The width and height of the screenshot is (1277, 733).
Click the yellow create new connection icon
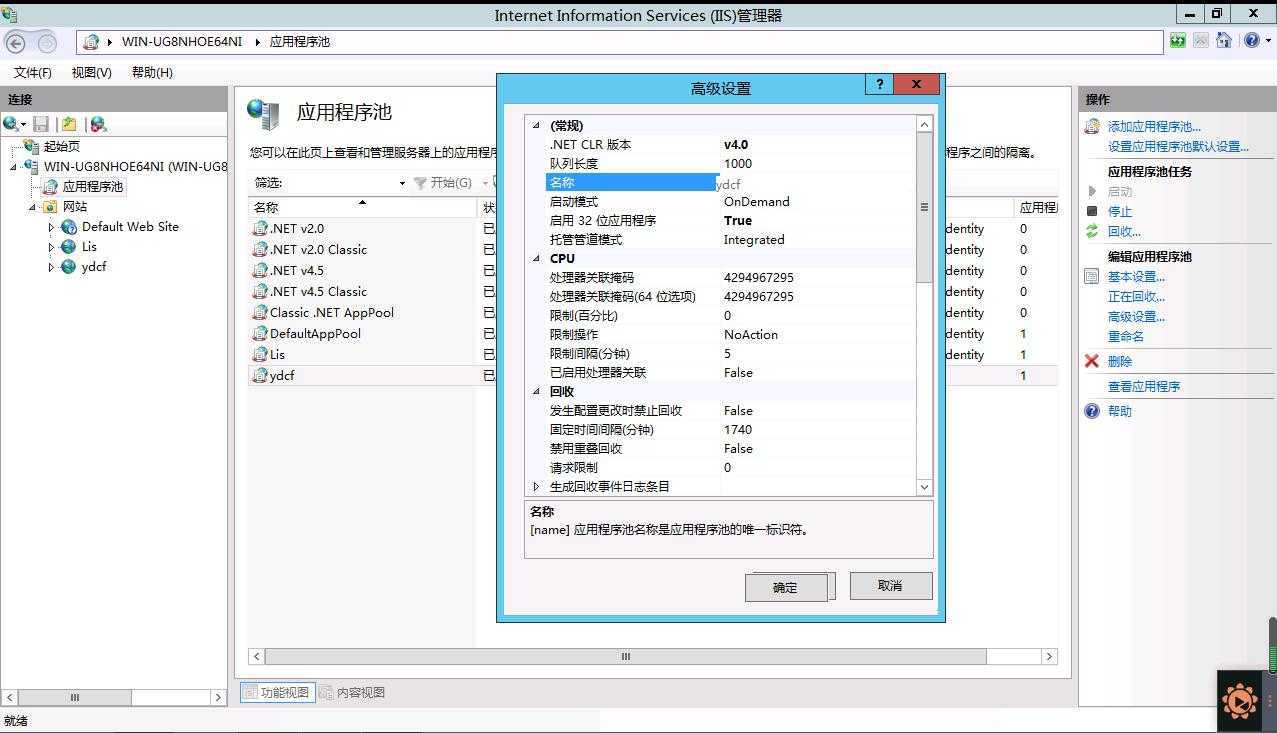point(69,123)
